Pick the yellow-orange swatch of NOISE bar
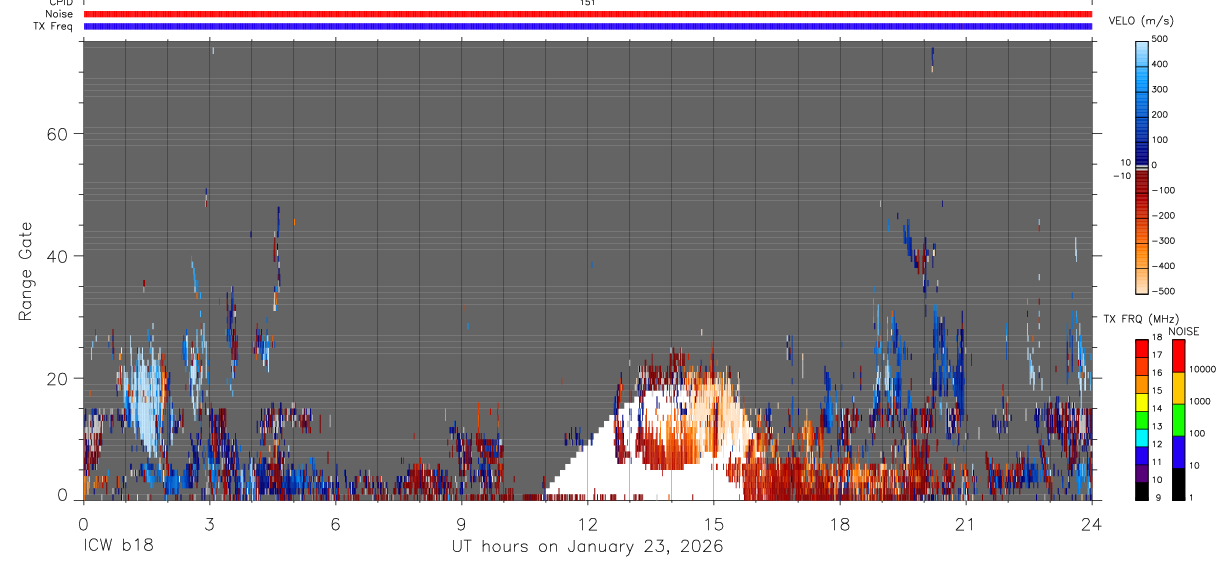This screenshot has width=1228, height=567. [1179, 388]
